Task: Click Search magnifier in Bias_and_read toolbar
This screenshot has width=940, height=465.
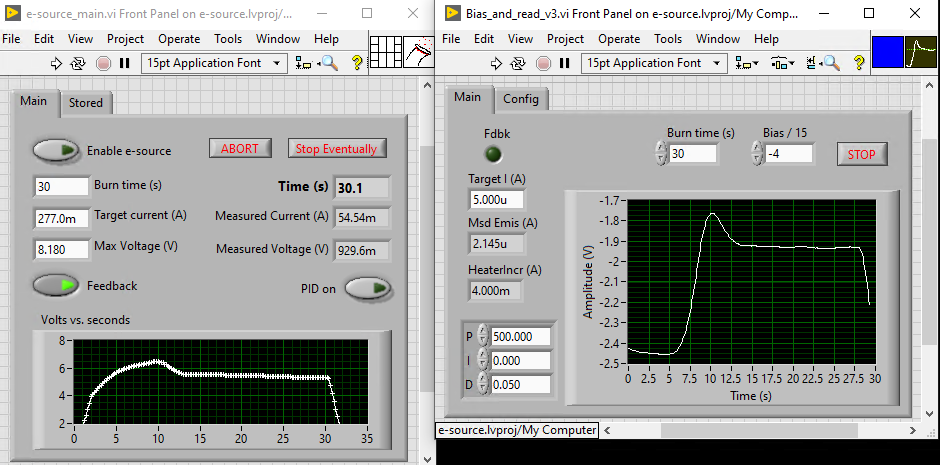Action: pyautogui.click(x=829, y=62)
